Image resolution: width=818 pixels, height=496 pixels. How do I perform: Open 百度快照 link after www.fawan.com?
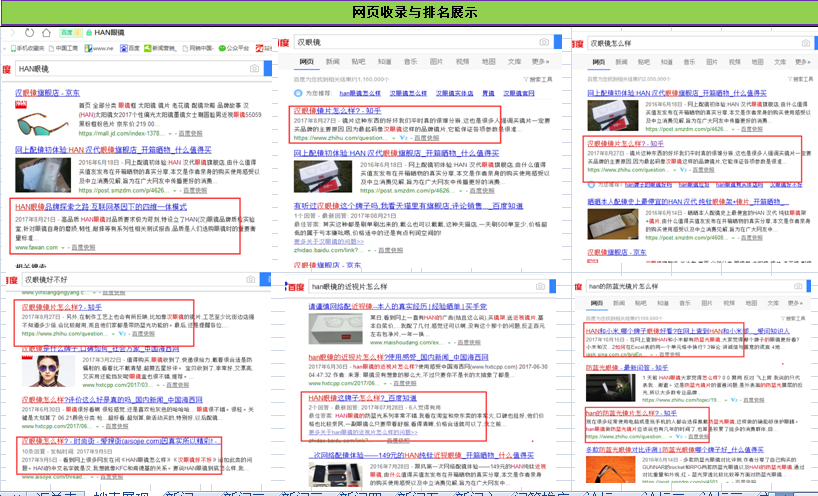pos(83,248)
